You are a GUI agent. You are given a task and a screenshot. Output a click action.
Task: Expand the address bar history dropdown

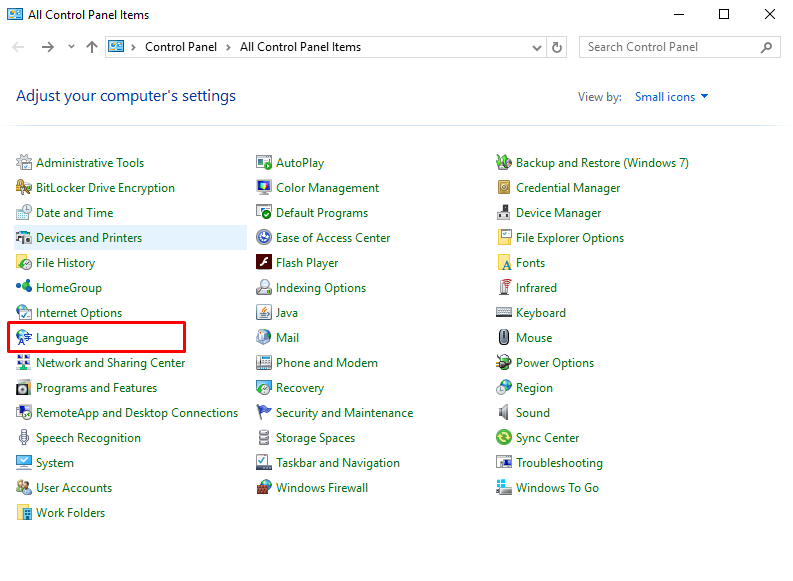pyautogui.click(x=537, y=48)
